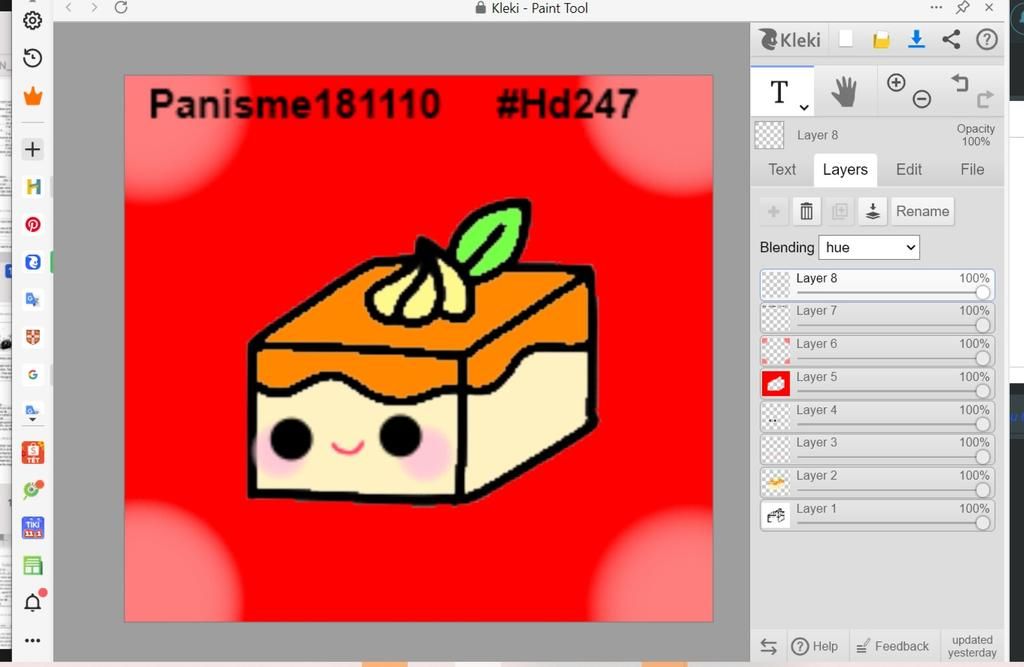1024x667 pixels.
Task: Select Layer 4 in the layers list
Action: [x=877, y=417]
